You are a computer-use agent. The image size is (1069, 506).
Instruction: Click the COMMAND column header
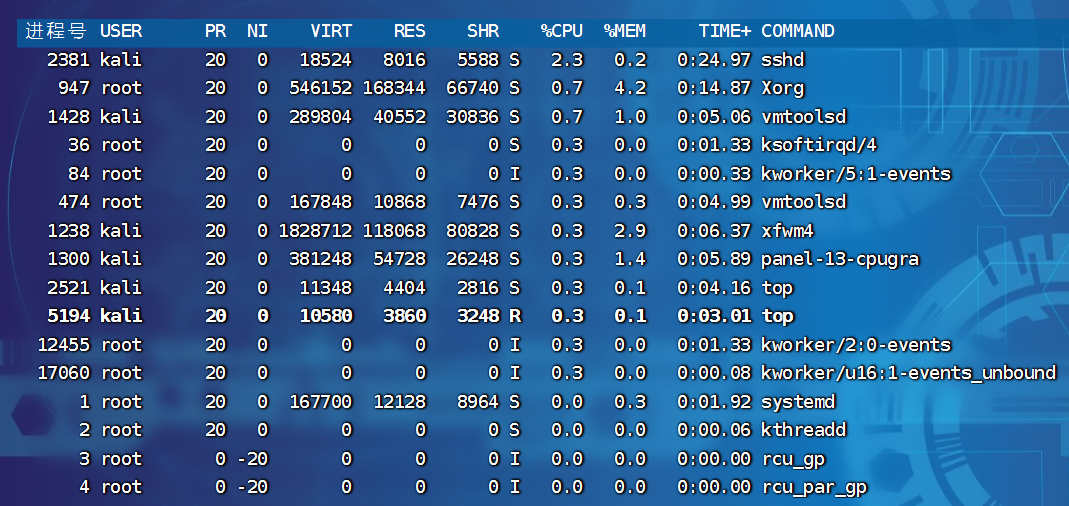pyautogui.click(x=798, y=31)
